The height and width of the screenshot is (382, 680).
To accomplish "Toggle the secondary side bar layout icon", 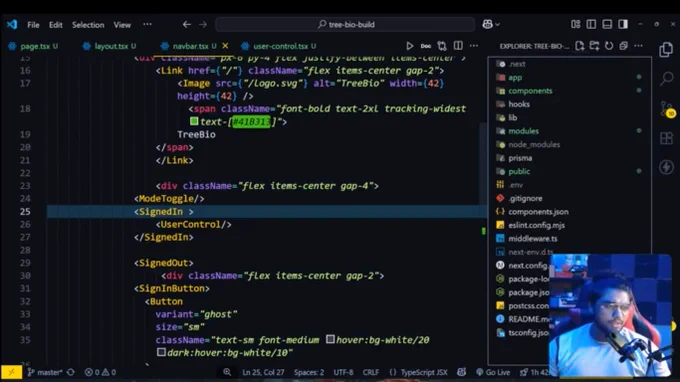I will 623,24.
